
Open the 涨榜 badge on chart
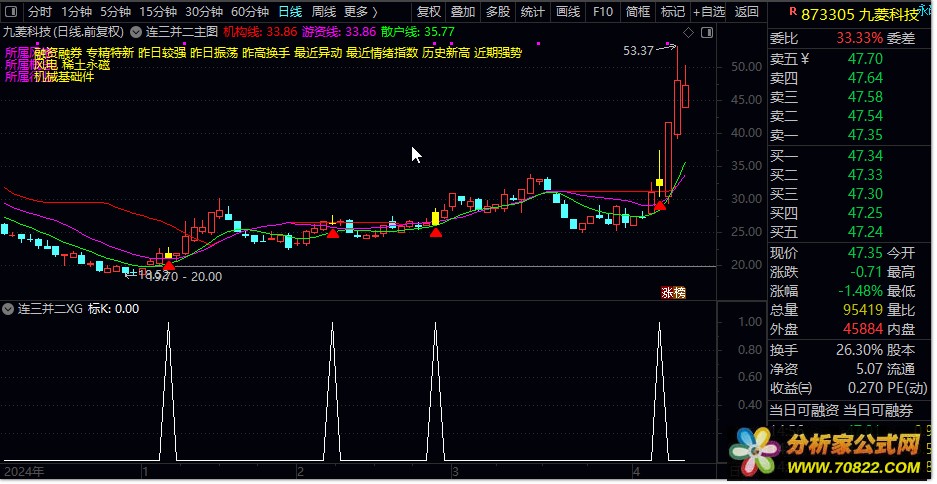click(673, 292)
